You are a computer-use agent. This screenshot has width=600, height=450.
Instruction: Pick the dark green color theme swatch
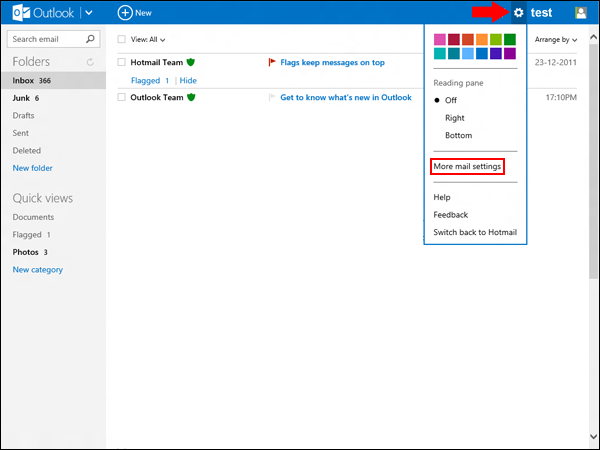click(x=510, y=39)
